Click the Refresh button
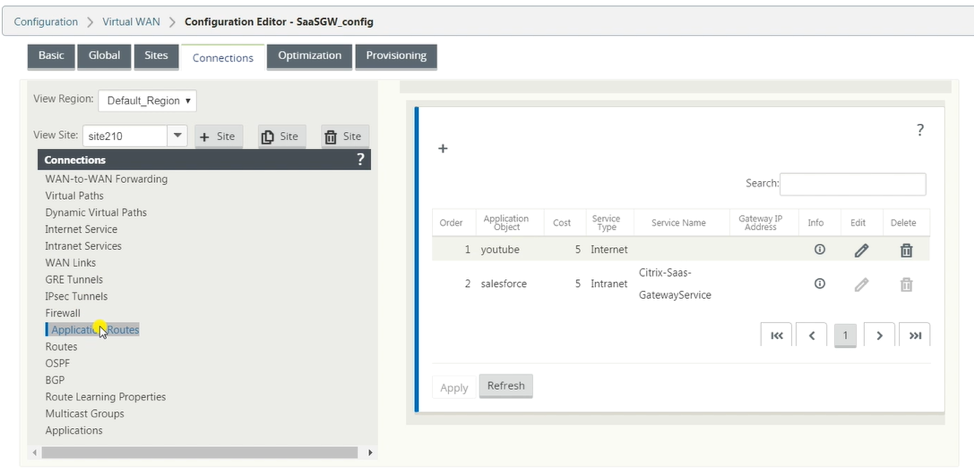Screen dimensions: 974x470 (x=506, y=386)
